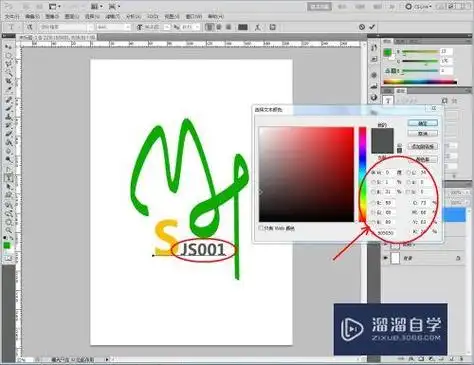Viewport: 474px width, 365px height.
Task: Switch to the Essentials workspace button
Action: click(x=319, y=6)
